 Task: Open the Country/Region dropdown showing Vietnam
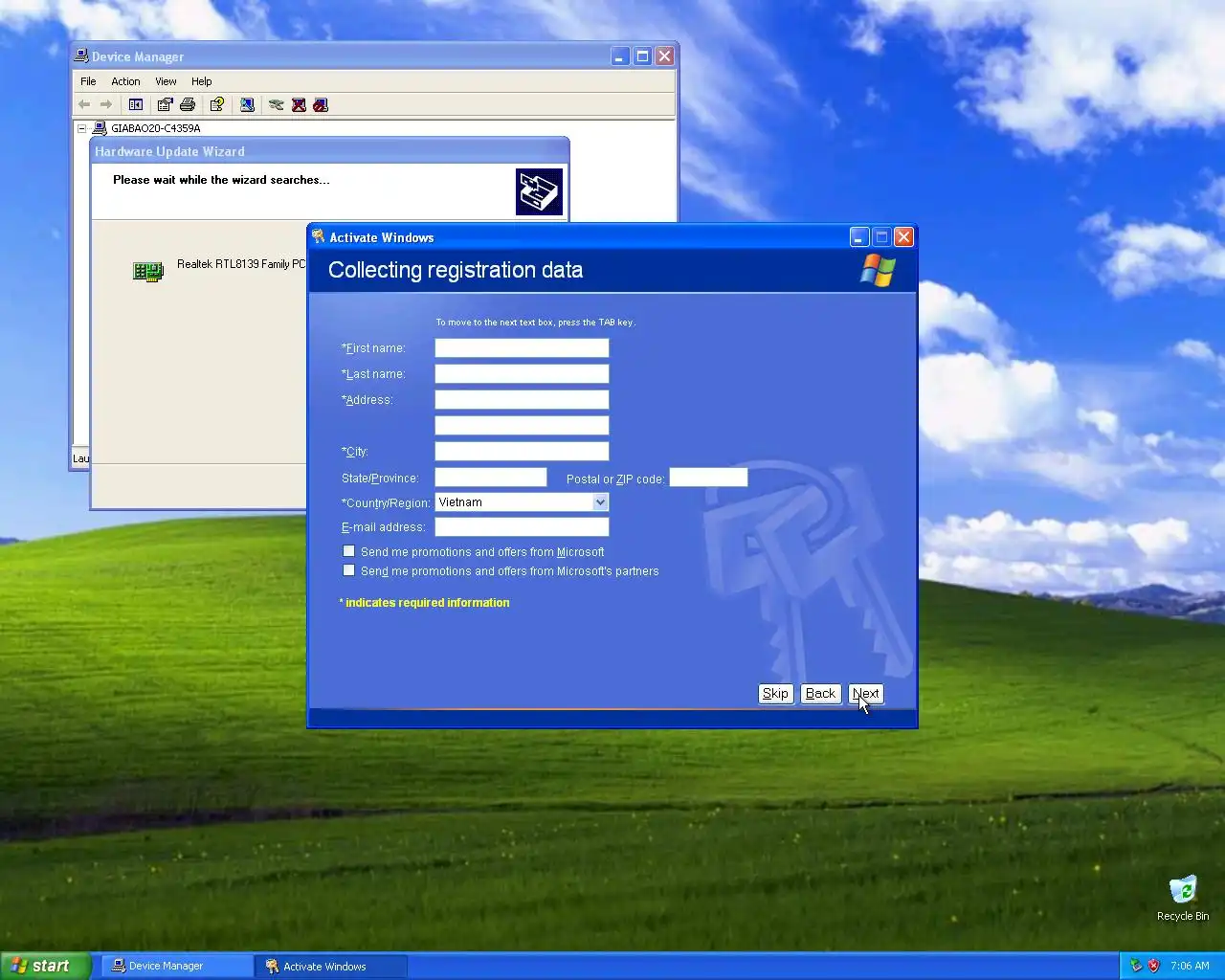(x=522, y=502)
